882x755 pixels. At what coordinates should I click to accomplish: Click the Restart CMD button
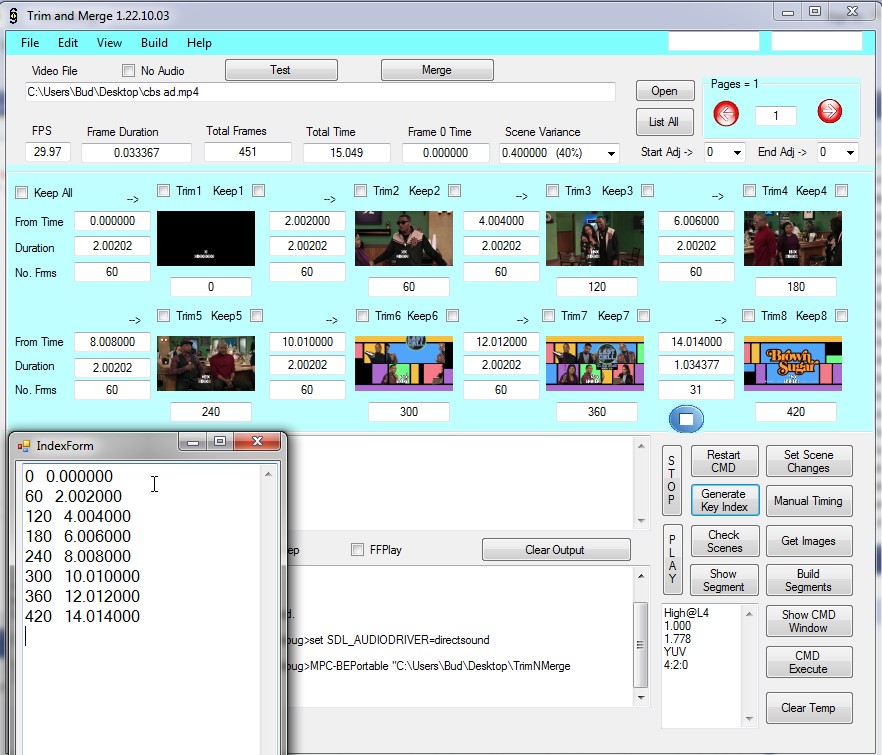(x=724, y=461)
